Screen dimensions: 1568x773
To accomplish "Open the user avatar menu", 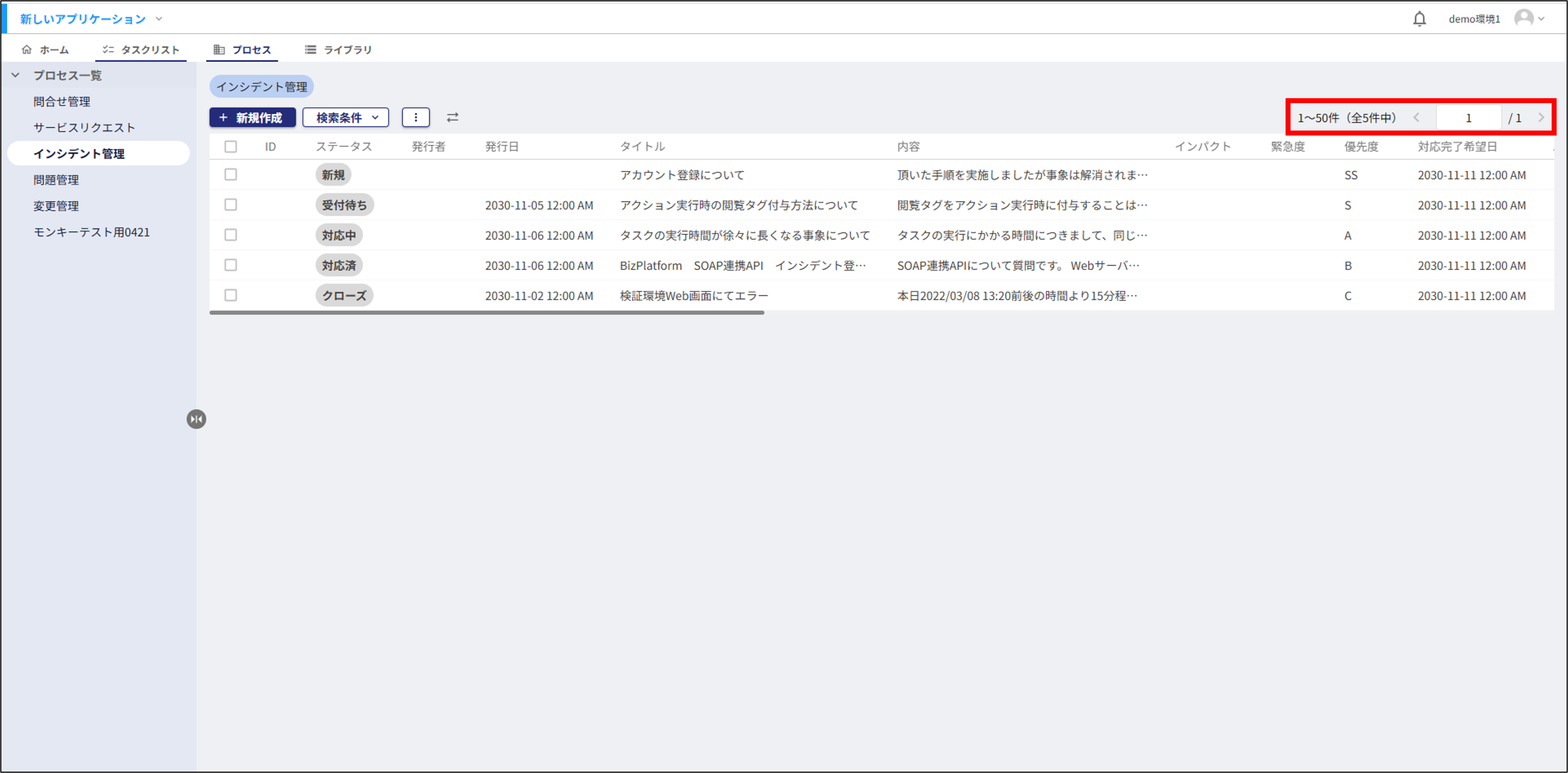I will [x=1525, y=18].
